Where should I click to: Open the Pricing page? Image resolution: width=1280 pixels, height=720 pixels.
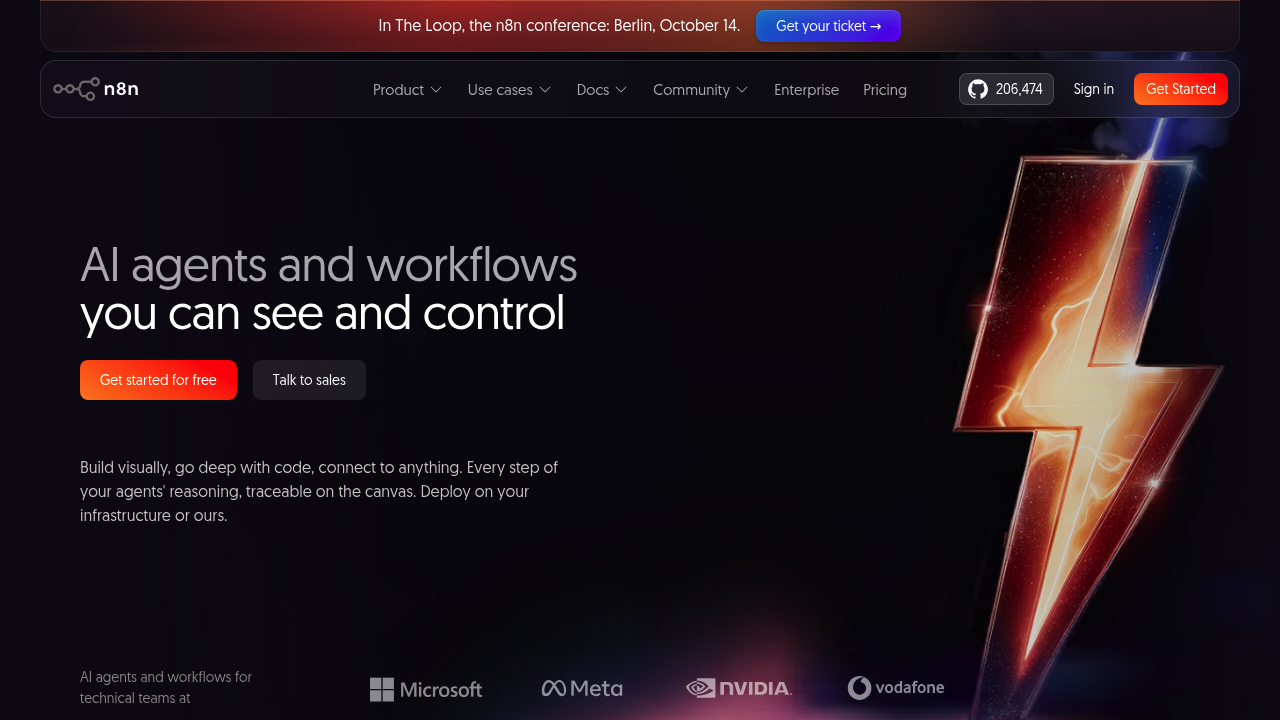(x=885, y=90)
